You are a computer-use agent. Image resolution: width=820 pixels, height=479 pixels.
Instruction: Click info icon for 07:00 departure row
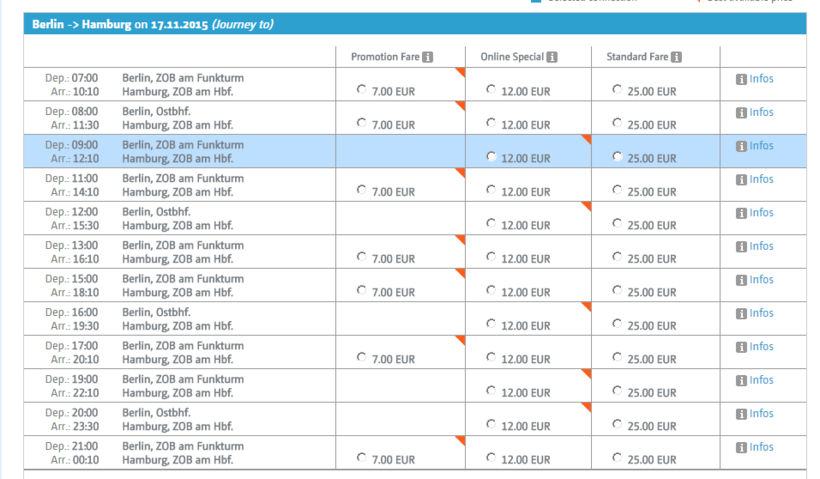pos(741,79)
